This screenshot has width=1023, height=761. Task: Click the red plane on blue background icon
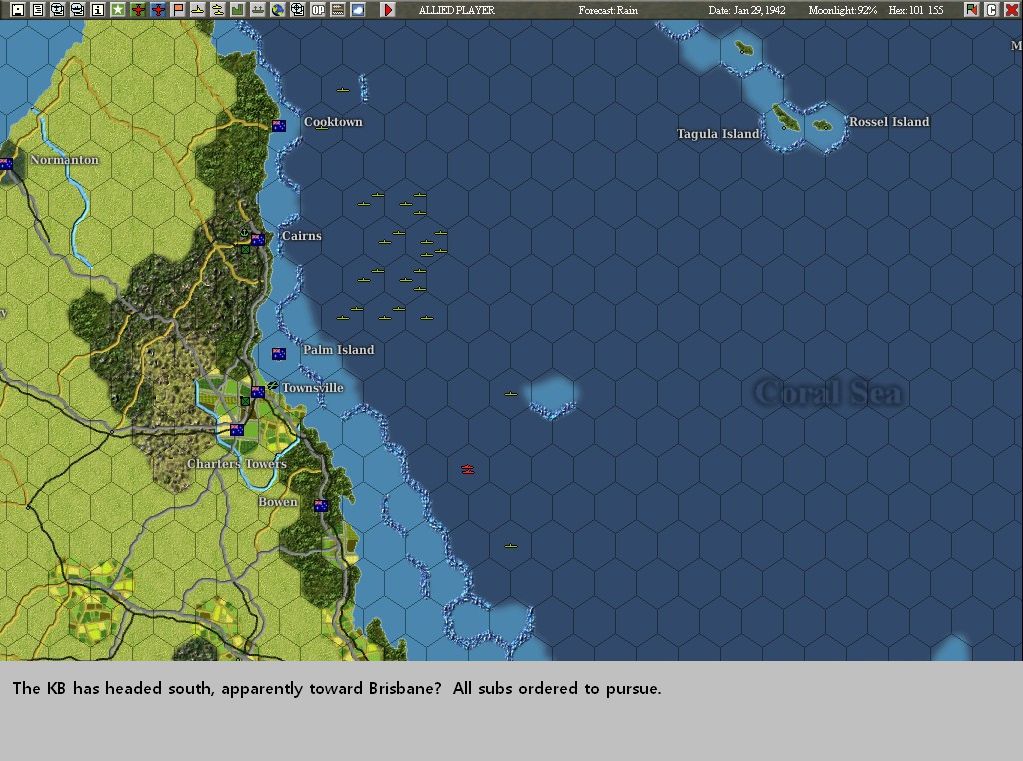(158, 10)
